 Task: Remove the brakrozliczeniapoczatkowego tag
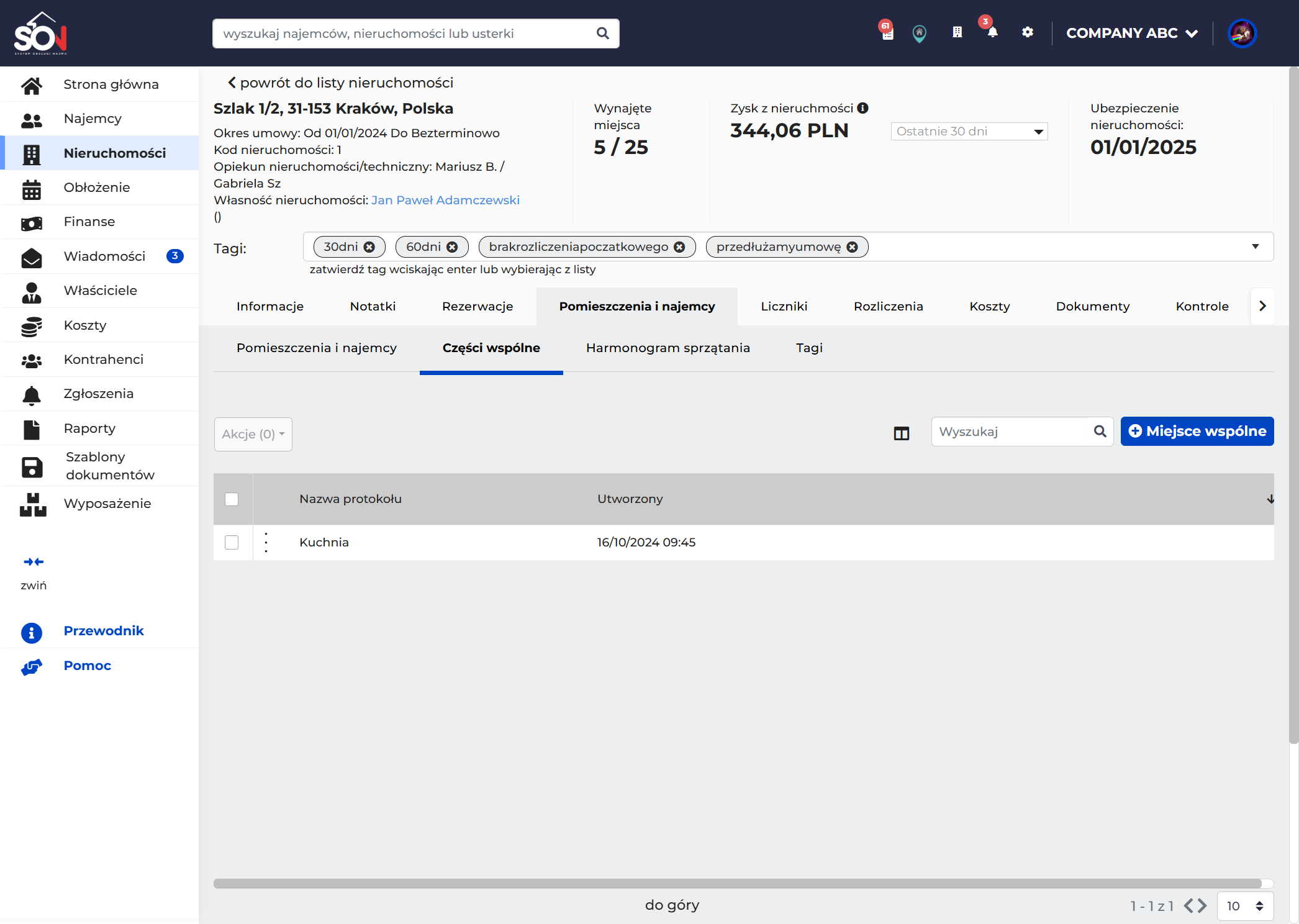(679, 247)
